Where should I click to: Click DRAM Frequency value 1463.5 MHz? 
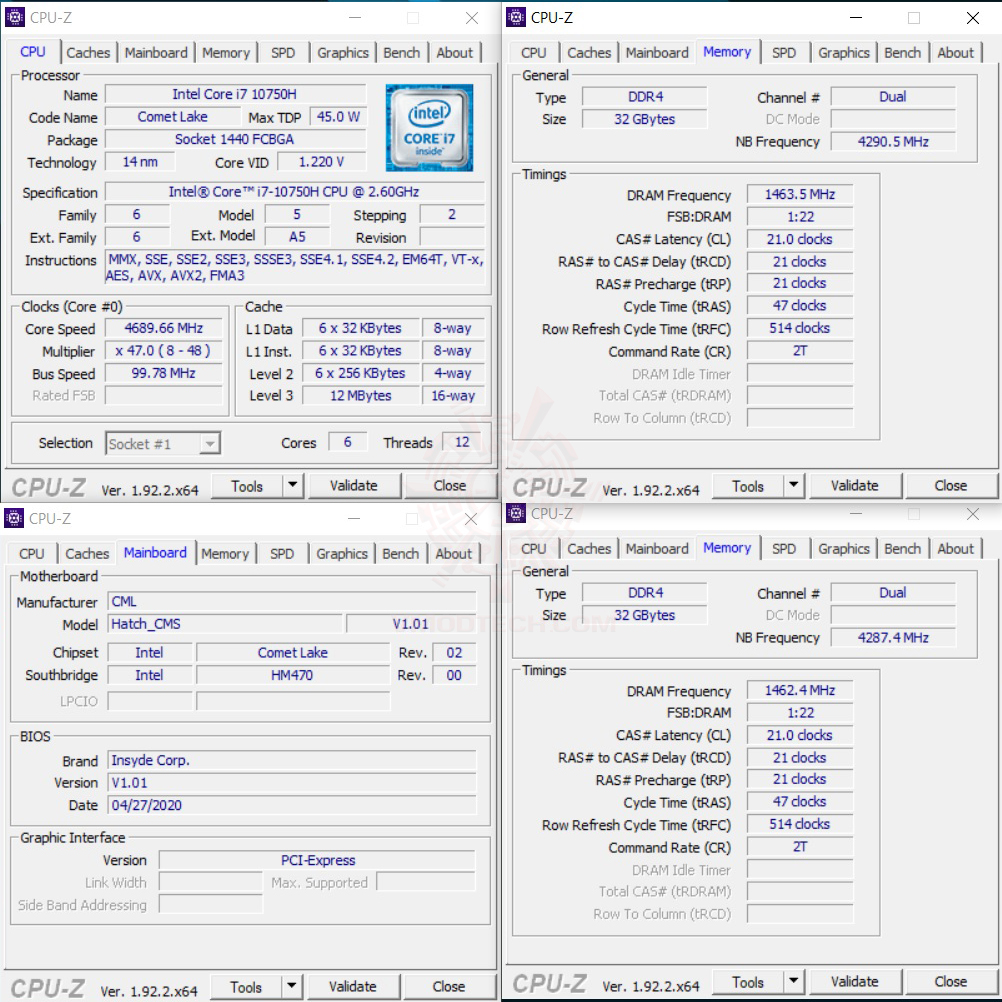[x=799, y=194]
